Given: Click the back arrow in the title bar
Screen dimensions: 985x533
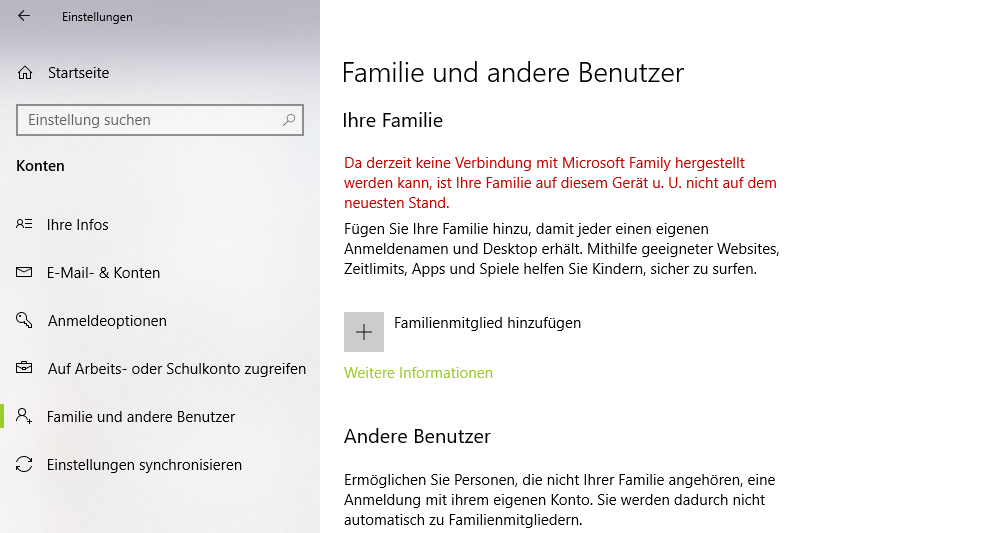Looking at the screenshot, I should (x=24, y=16).
